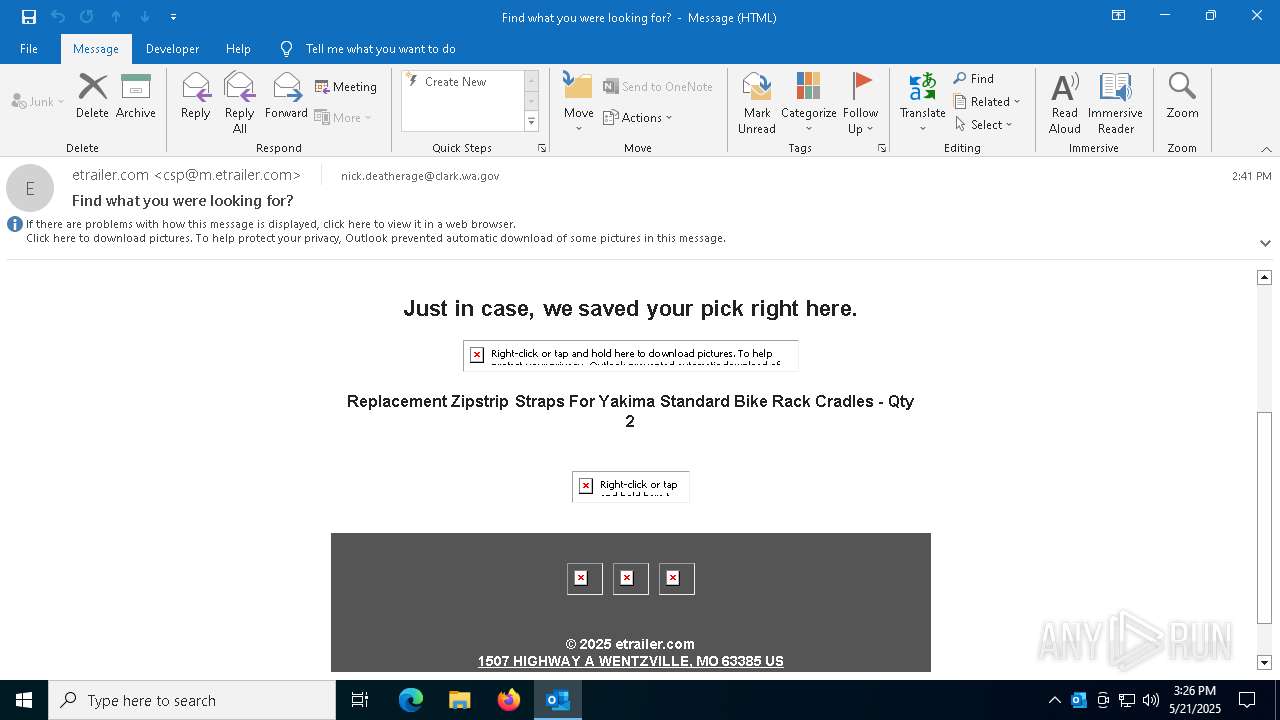Click the Follow Up flag
This screenshot has height=720, width=1280.
[860, 103]
